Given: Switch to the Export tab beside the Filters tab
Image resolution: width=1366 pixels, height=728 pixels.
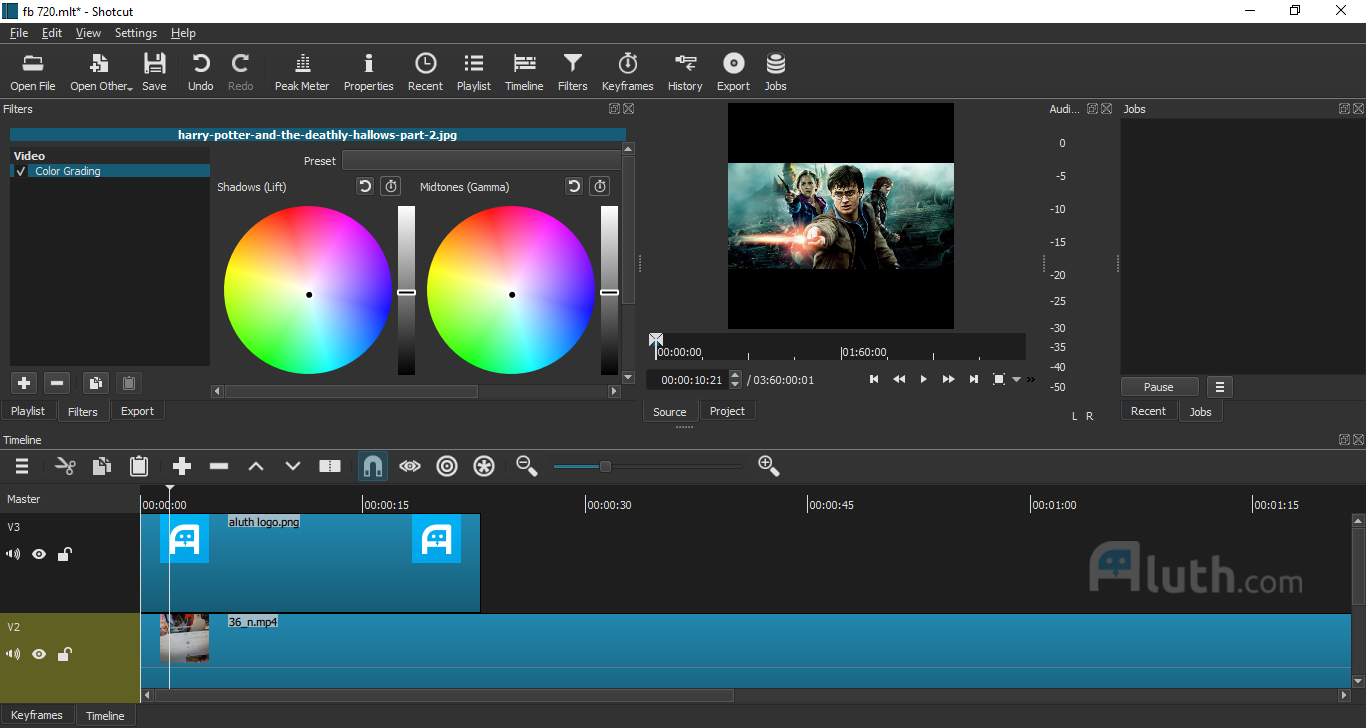Looking at the screenshot, I should [x=137, y=411].
